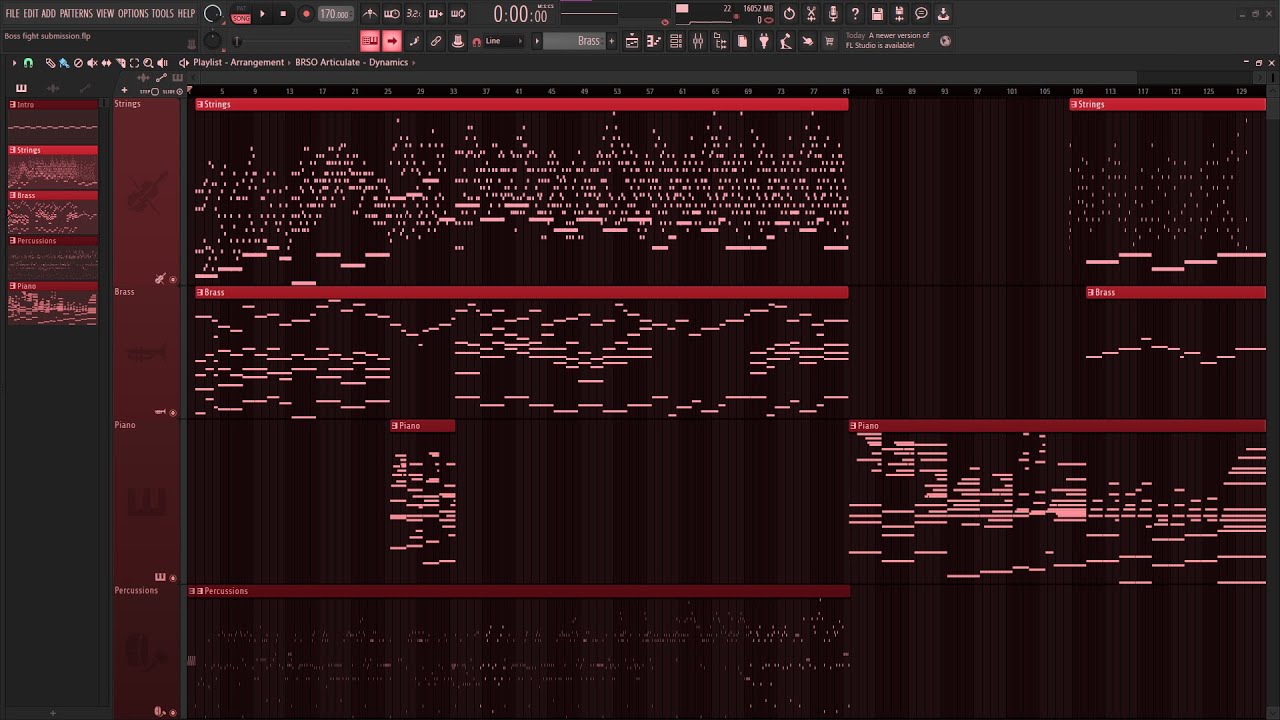
Task: Toggle countdown before recording 3.2.1 button
Action: [x=414, y=14]
